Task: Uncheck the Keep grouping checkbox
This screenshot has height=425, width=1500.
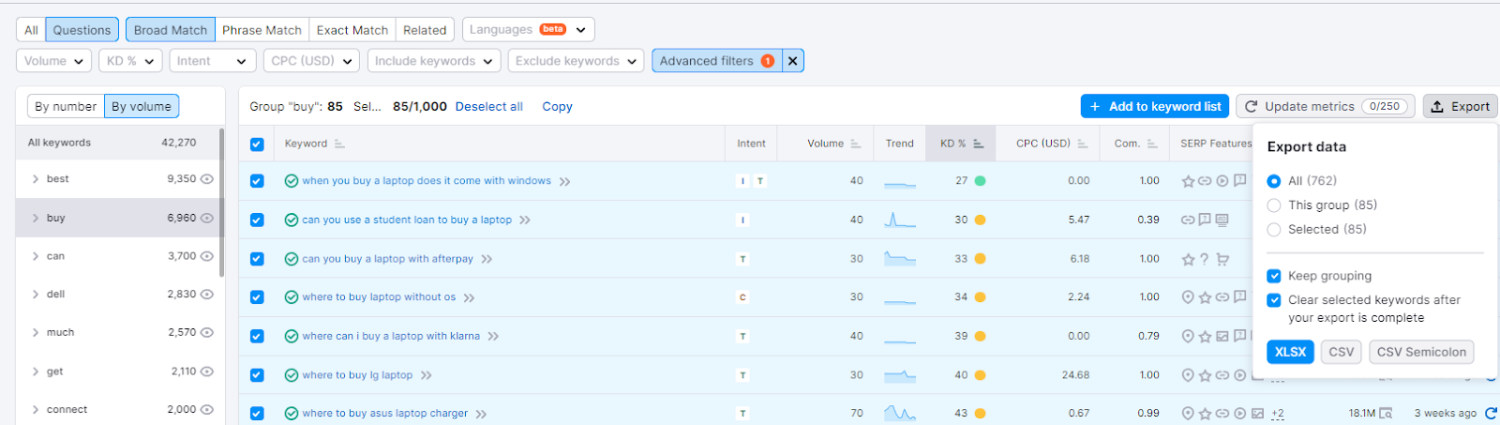Action: (x=1274, y=276)
